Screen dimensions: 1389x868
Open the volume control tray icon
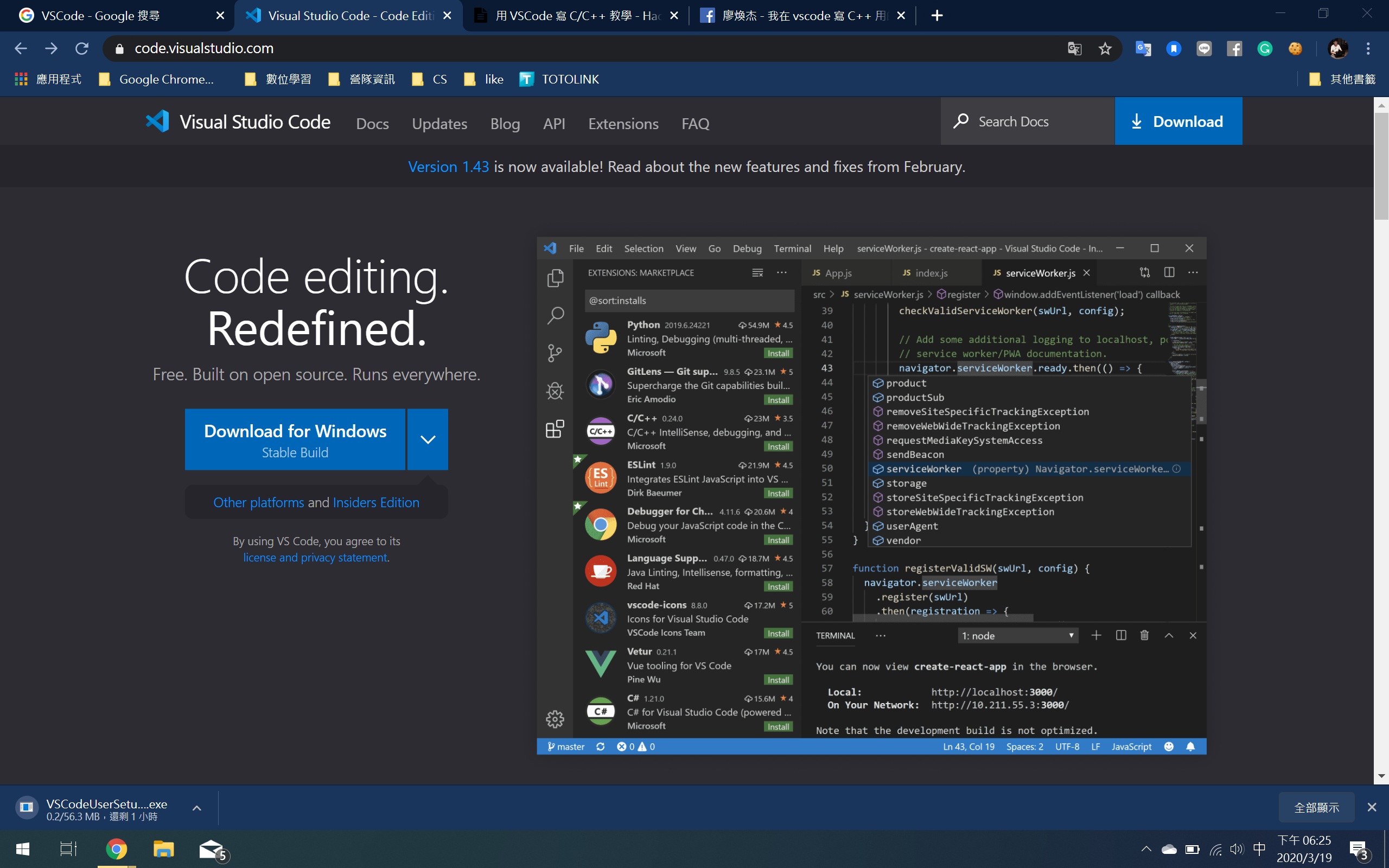point(1237,849)
